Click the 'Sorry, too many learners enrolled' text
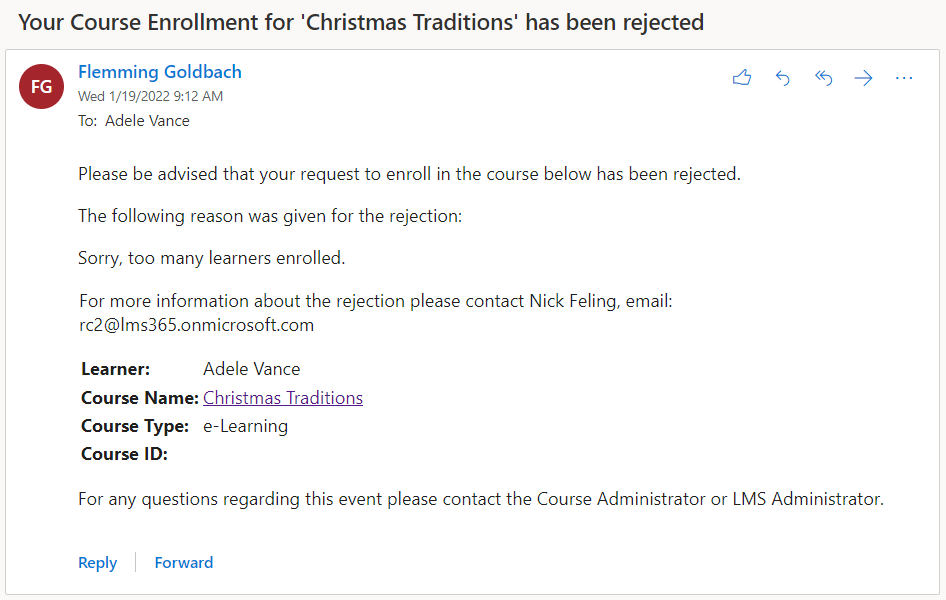The image size is (946, 600). coord(211,258)
